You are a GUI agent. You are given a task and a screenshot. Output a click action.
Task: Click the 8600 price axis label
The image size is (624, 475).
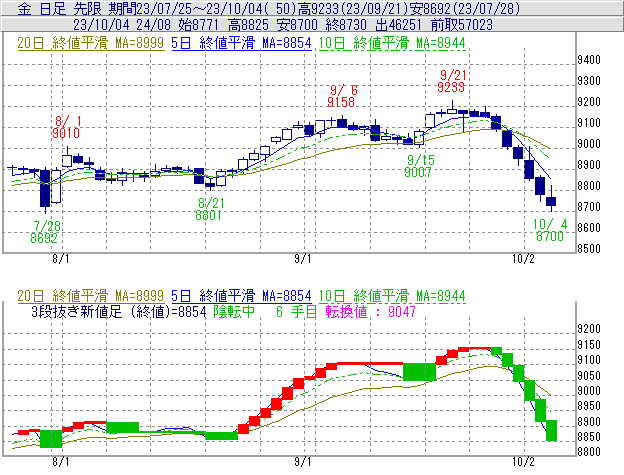point(589,228)
